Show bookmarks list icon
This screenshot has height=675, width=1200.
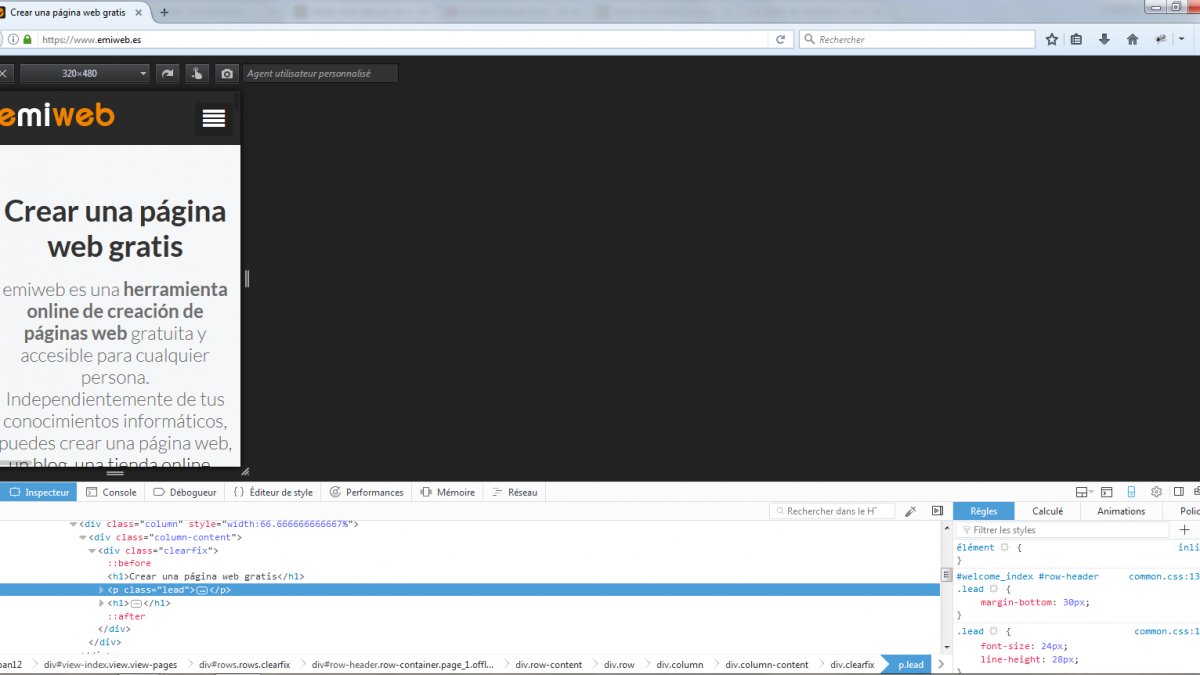coord(1077,39)
